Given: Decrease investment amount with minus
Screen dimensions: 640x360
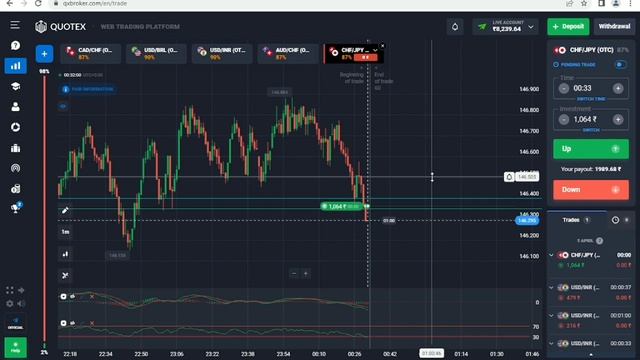Looking at the screenshot, I should coord(564,119).
